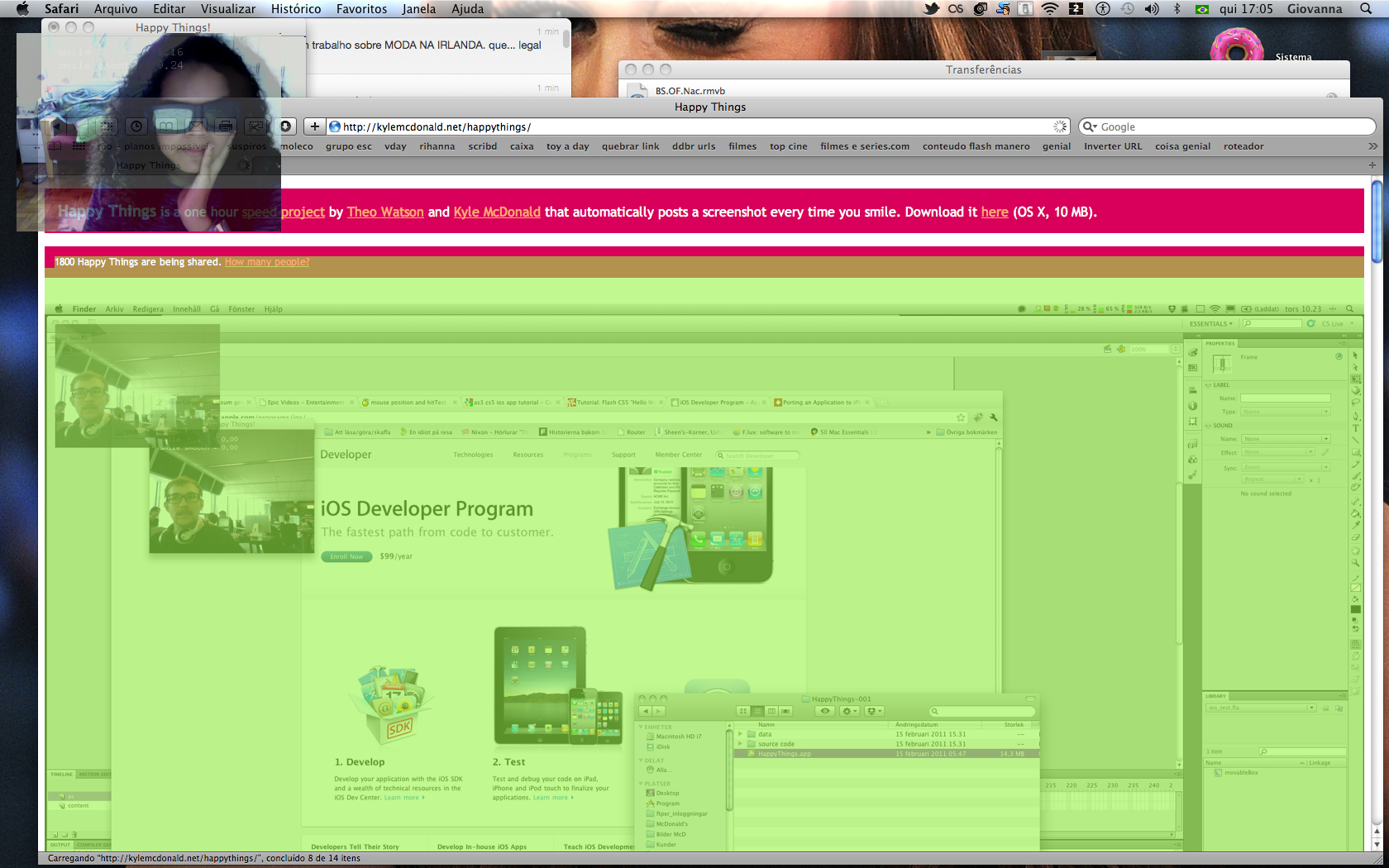The image size is (1389, 868).
Task: Open the Twitter menu bar icon
Action: tap(931, 9)
